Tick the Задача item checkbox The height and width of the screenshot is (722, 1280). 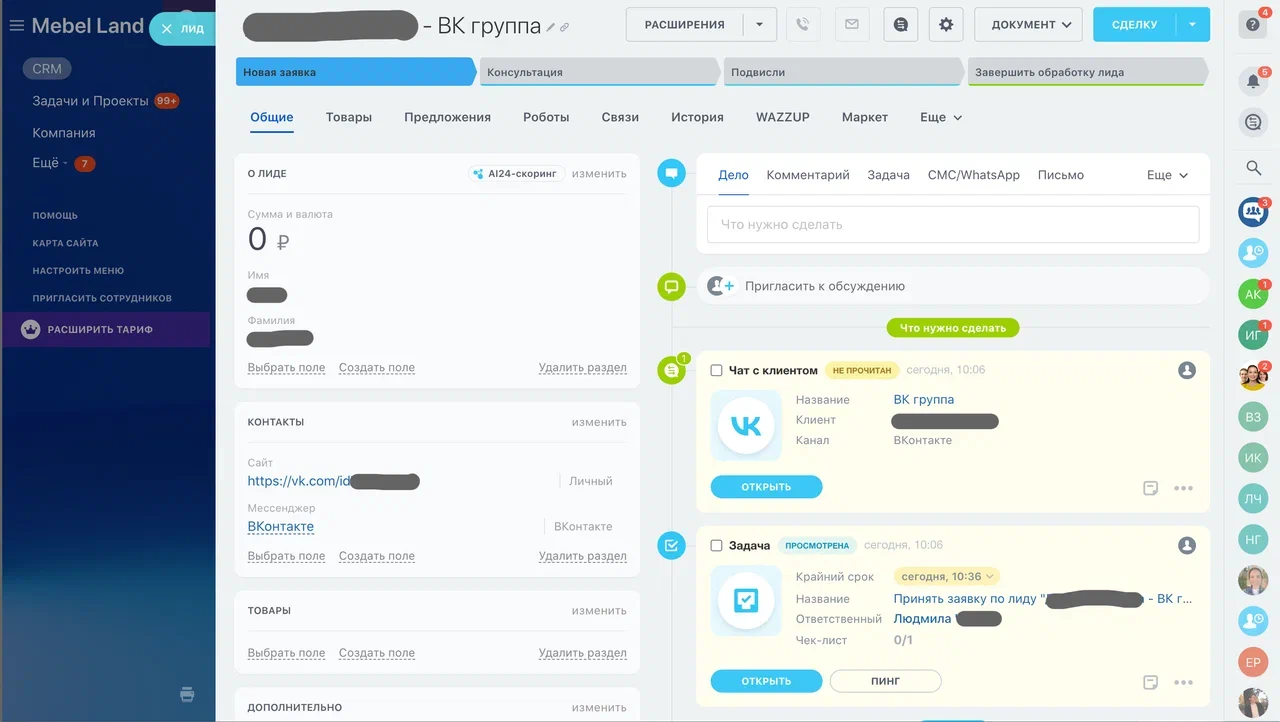716,546
